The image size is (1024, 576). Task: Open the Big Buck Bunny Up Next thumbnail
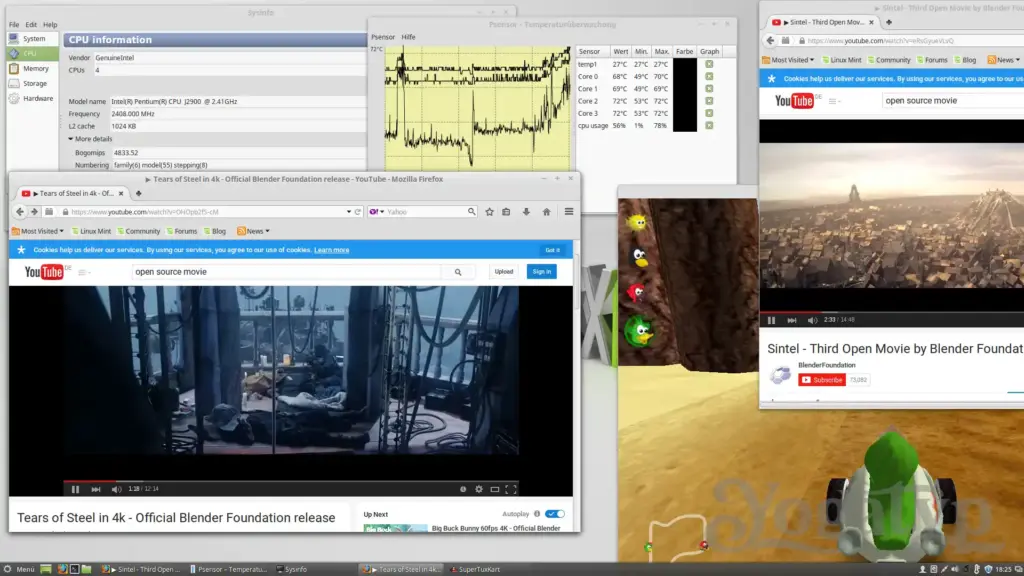395,528
